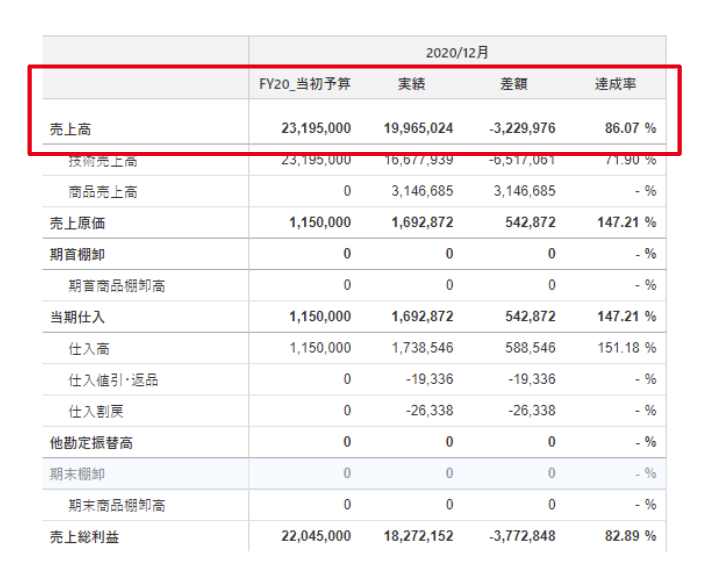The width and height of the screenshot is (703, 586).
Task: Select the 差額 column header
Action: point(513,85)
